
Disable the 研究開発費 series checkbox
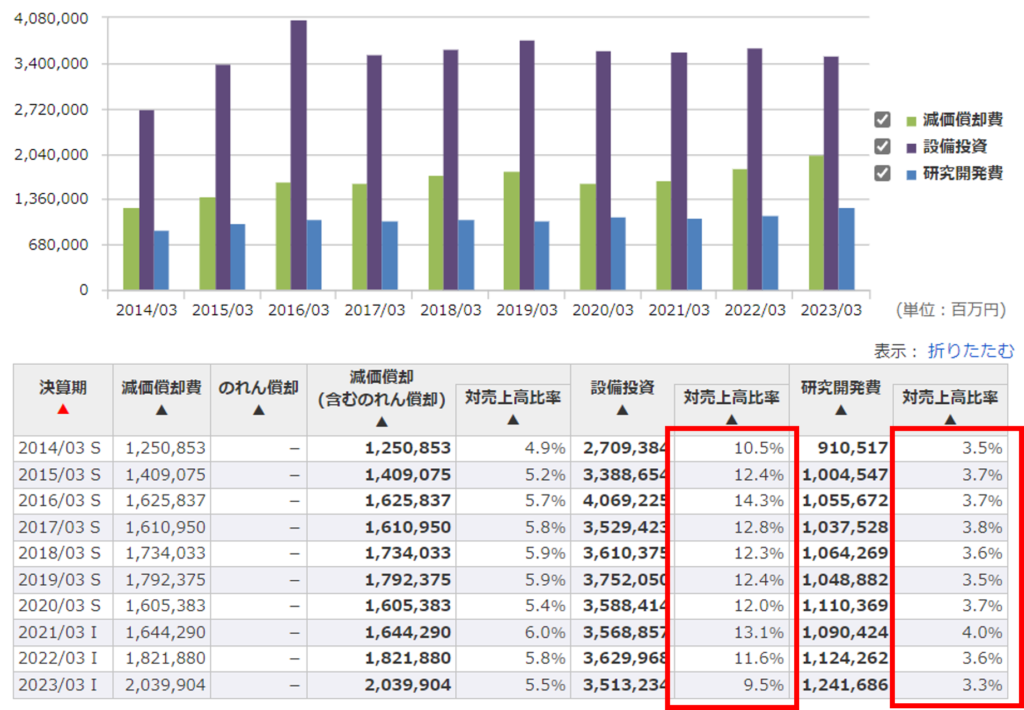(882, 173)
